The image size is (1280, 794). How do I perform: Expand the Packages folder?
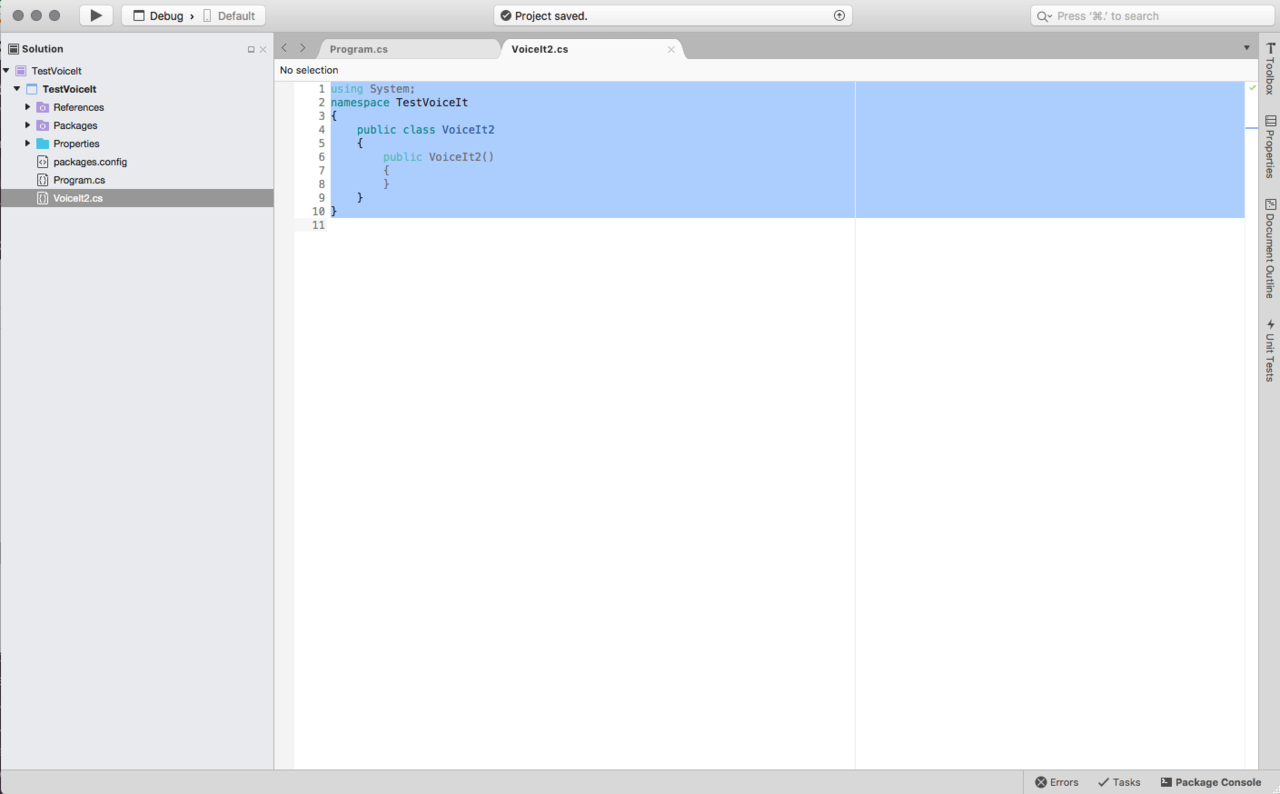(28, 125)
